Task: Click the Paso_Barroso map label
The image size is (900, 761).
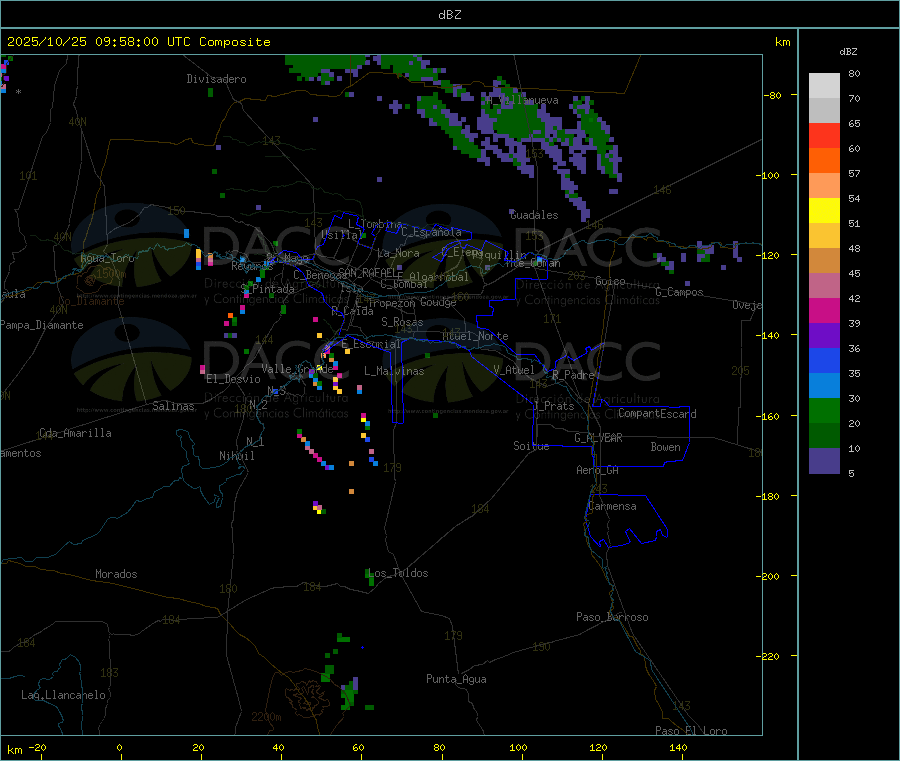Action: click(612, 618)
